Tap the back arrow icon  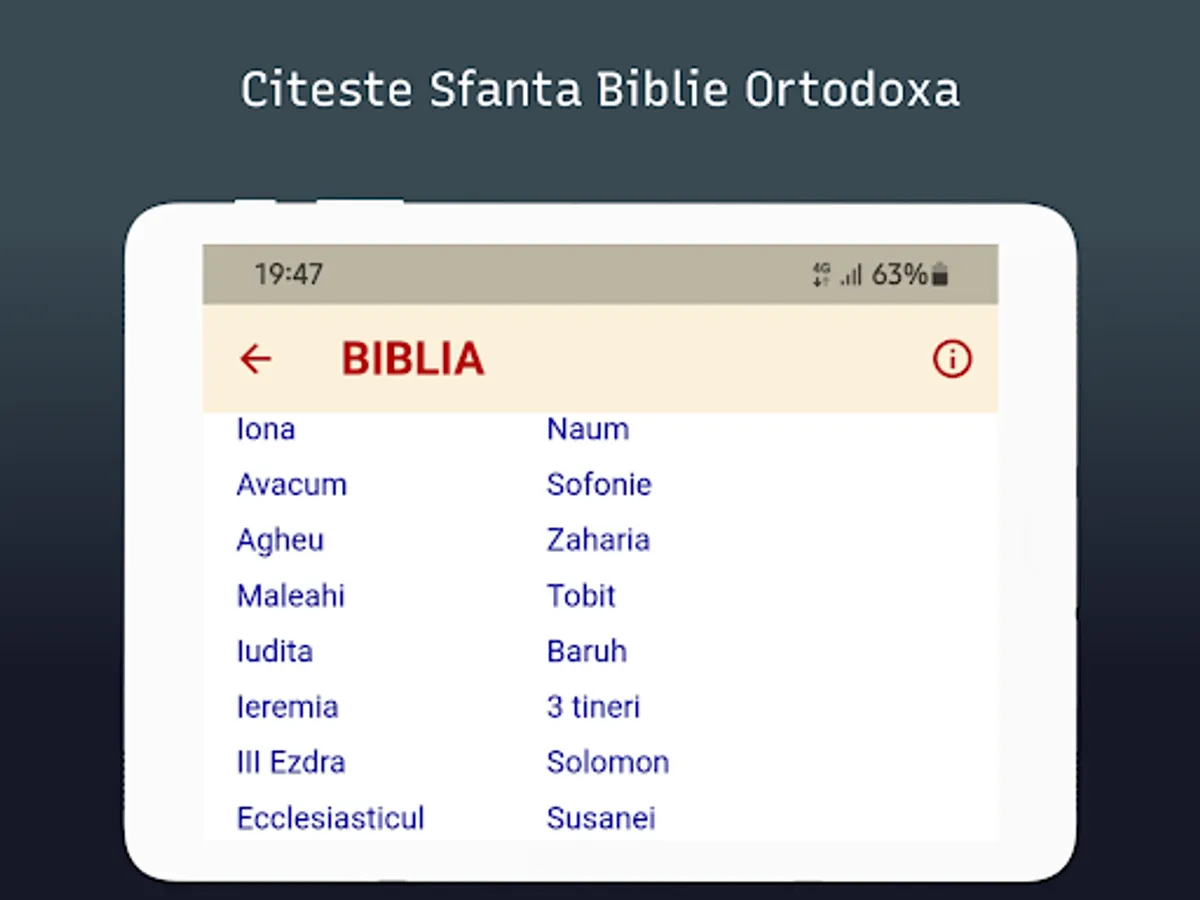[256, 359]
